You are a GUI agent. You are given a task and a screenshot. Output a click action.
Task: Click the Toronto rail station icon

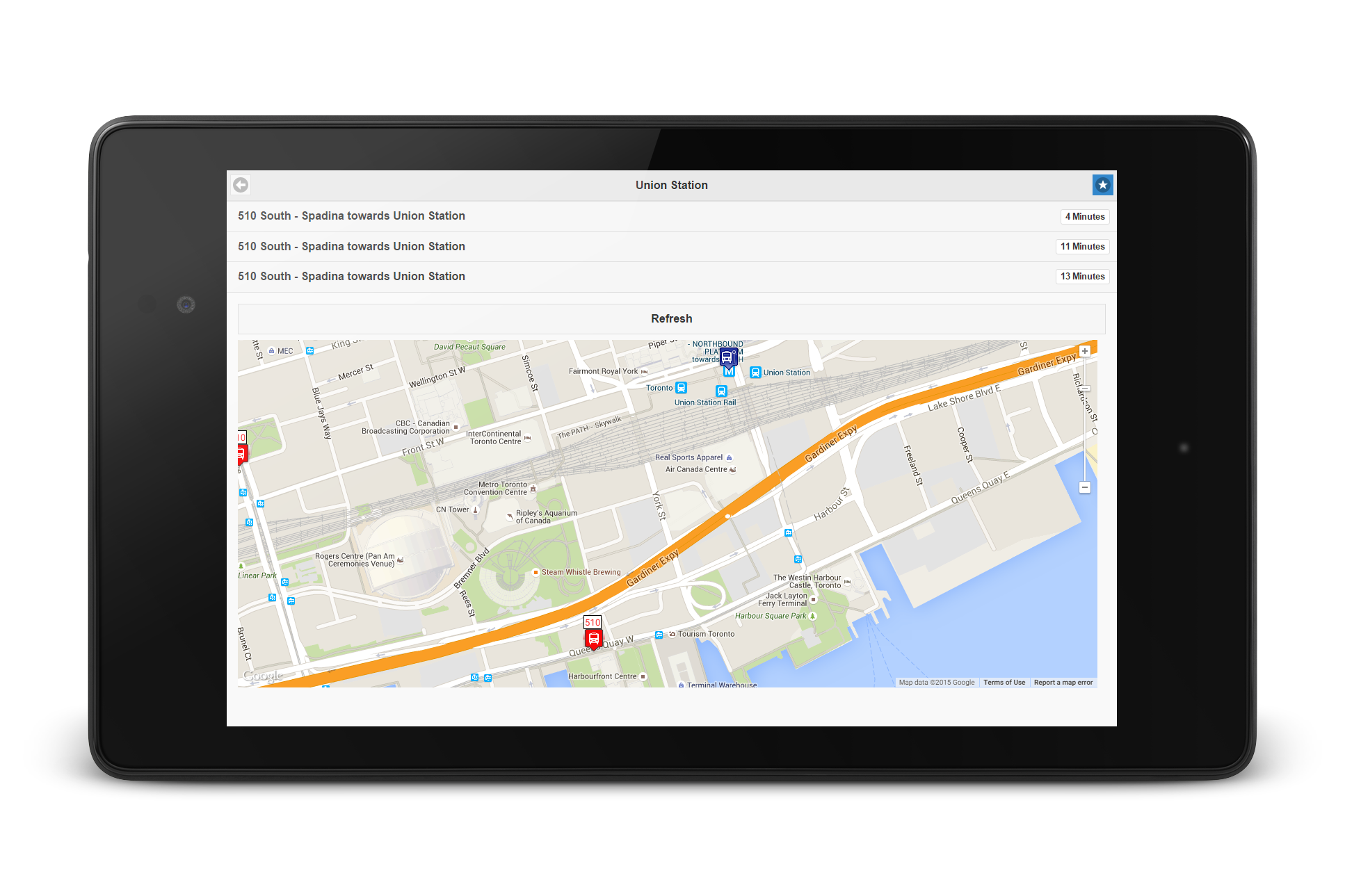pyautogui.click(x=682, y=388)
